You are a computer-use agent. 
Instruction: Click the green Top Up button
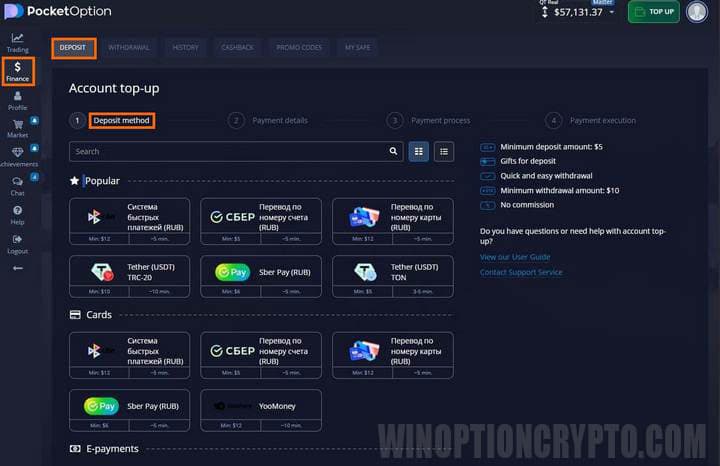tap(653, 12)
